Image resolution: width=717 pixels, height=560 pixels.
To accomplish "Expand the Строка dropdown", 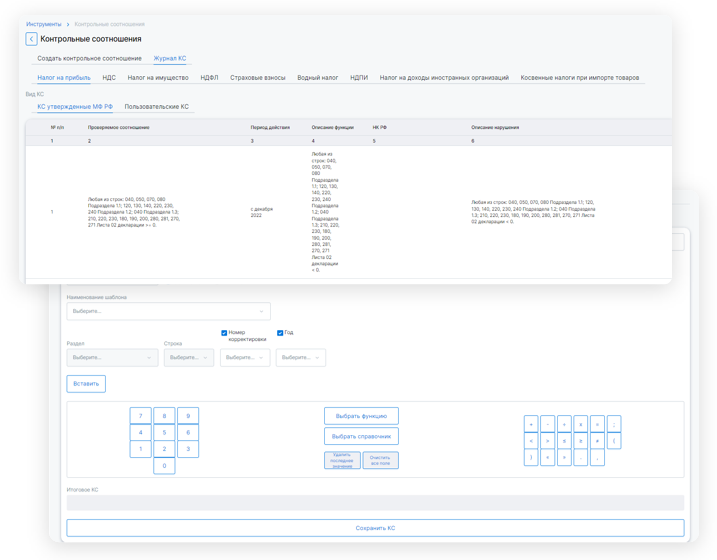I will point(189,357).
